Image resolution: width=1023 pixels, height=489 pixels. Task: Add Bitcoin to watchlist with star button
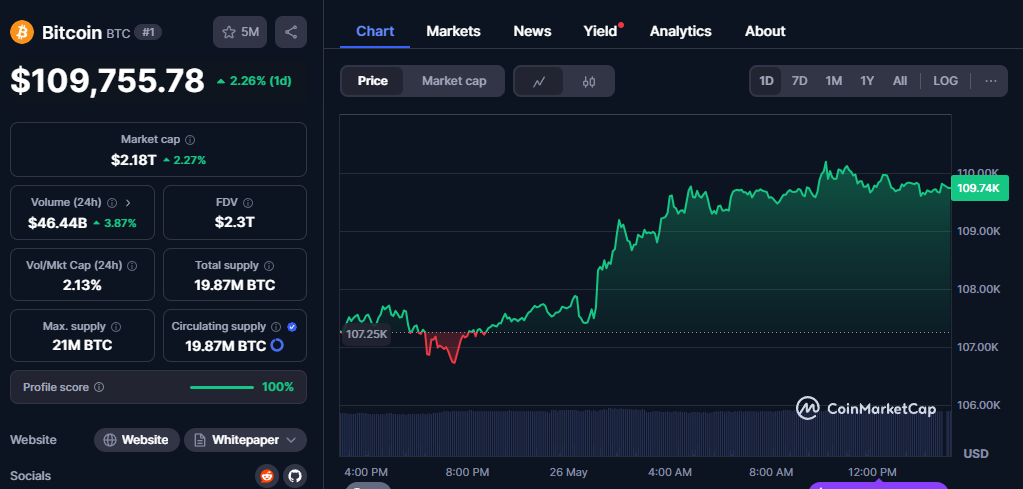(240, 32)
